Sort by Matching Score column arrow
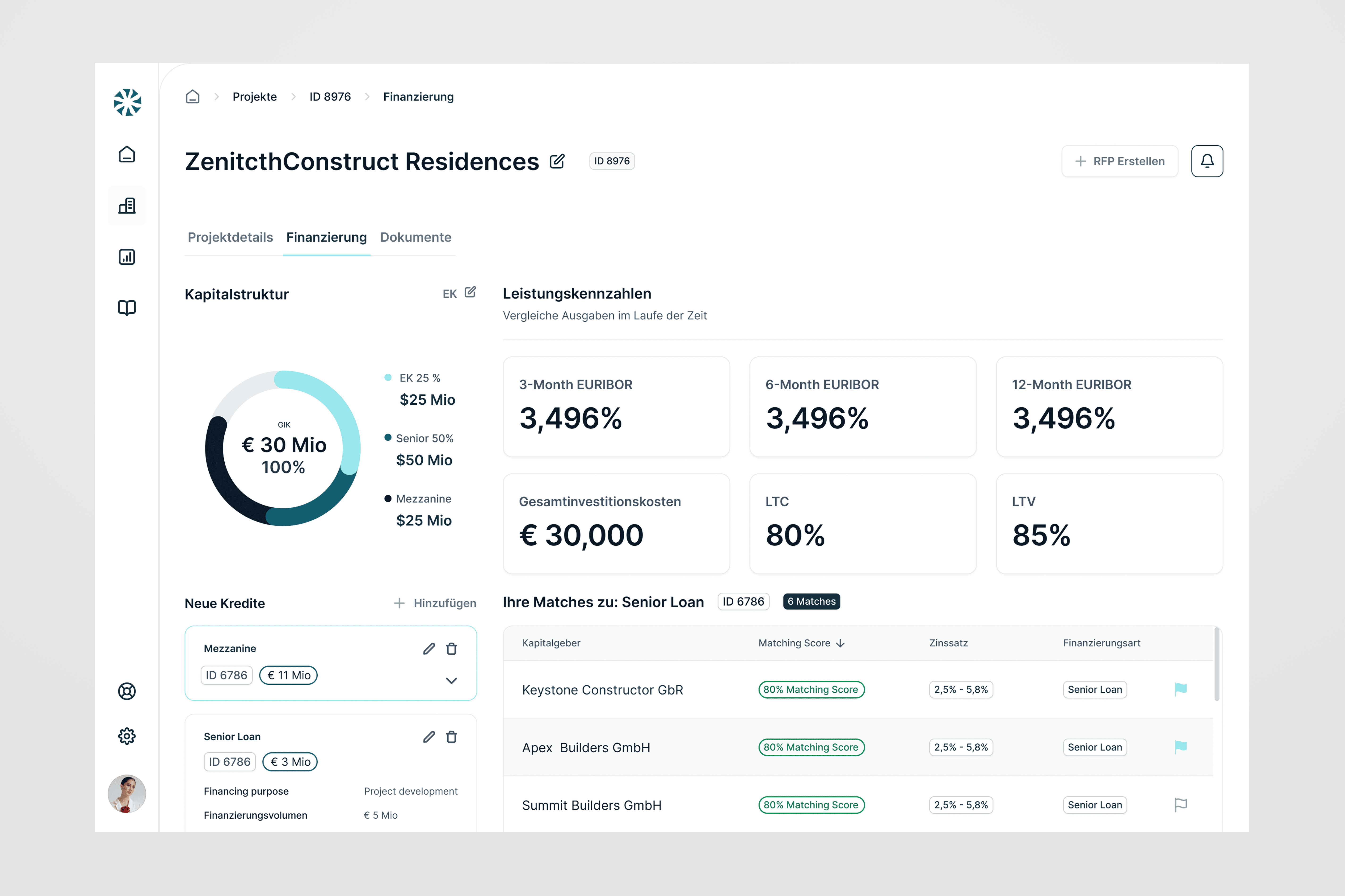1345x896 pixels. [840, 643]
